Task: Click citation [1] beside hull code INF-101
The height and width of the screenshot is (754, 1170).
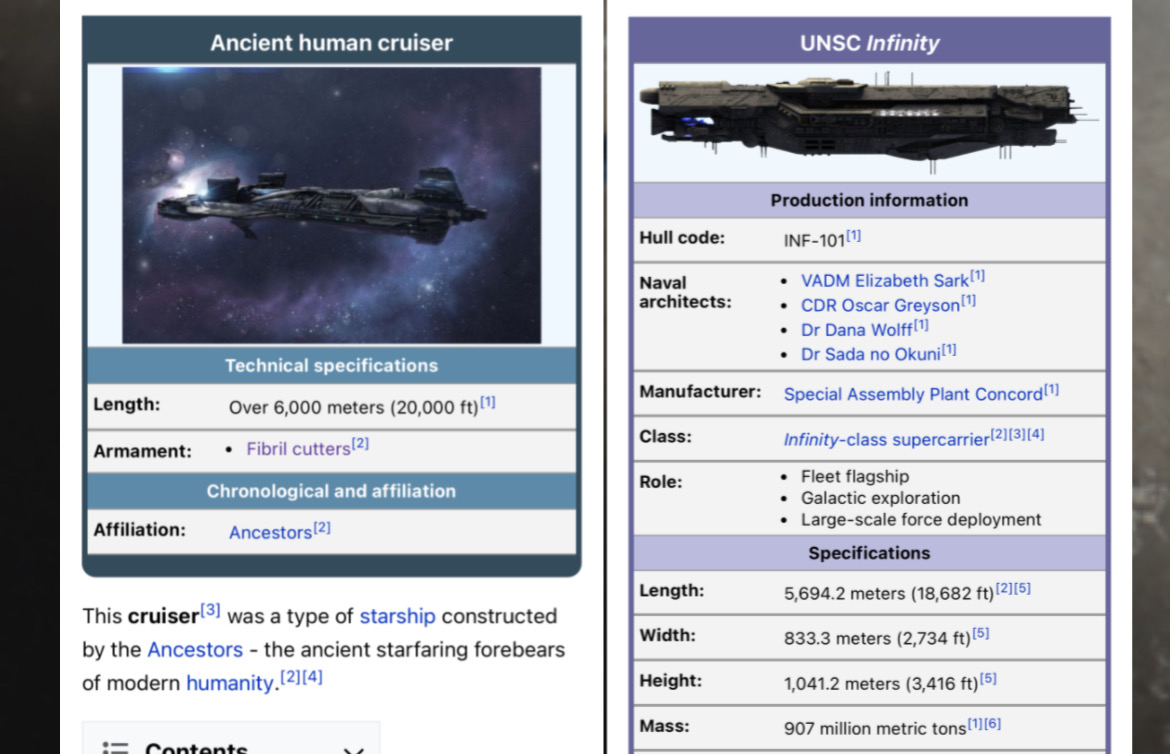Action: pyautogui.click(x=853, y=237)
